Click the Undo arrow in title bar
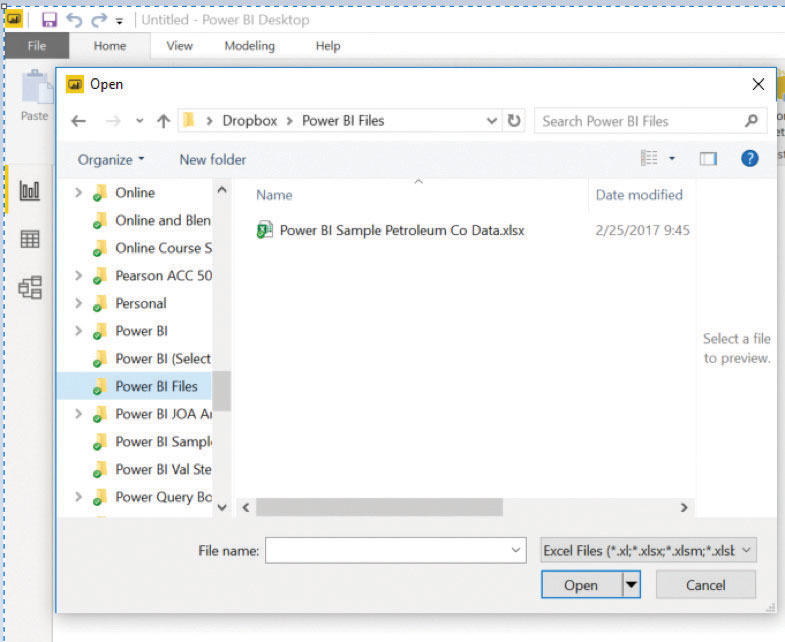 [74, 20]
